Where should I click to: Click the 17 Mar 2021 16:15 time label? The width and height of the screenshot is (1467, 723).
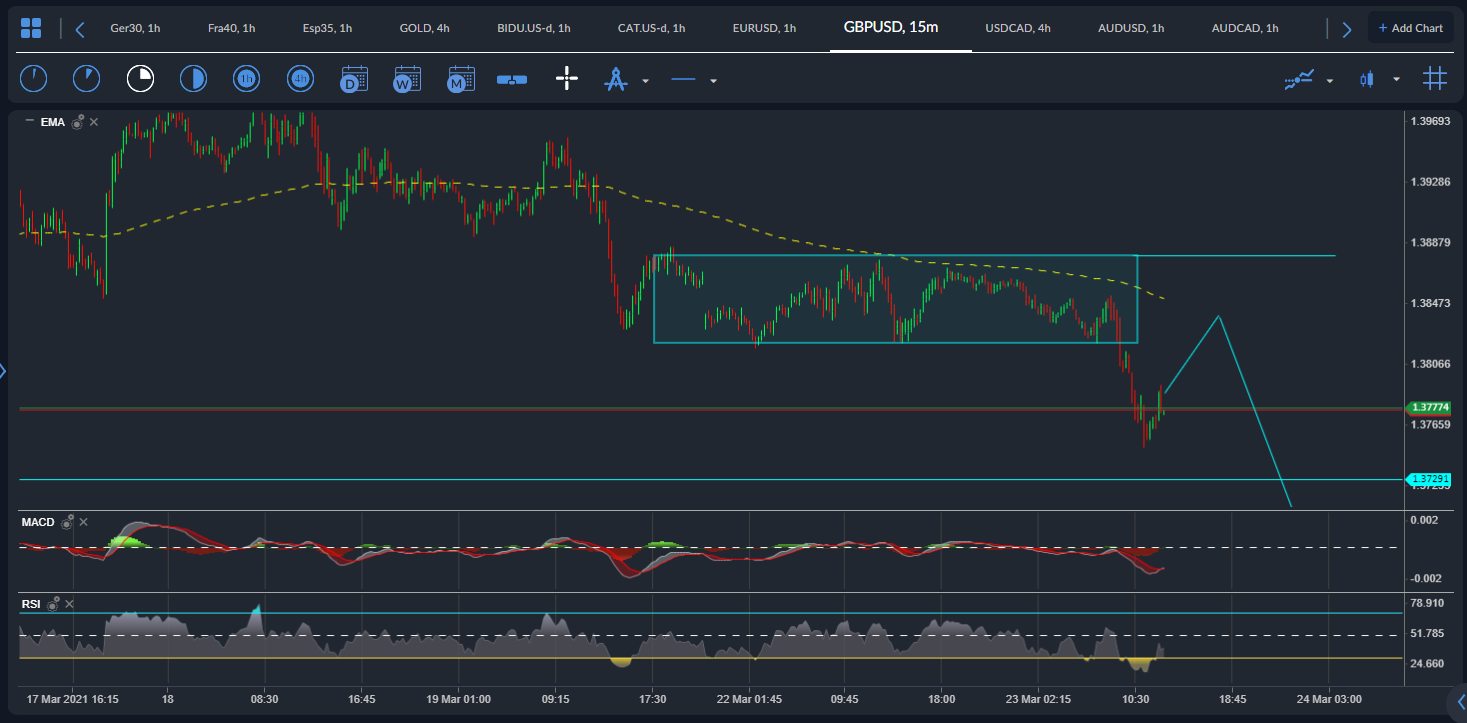(x=73, y=699)
